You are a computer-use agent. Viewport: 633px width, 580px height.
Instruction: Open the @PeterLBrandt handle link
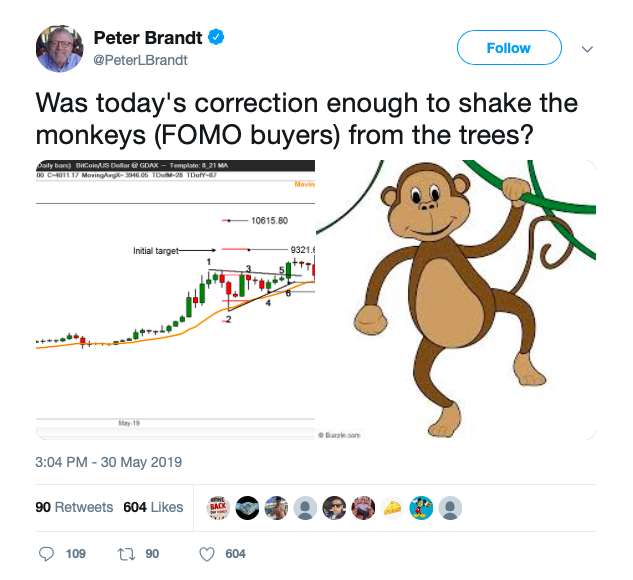click(x=140, y=60)
